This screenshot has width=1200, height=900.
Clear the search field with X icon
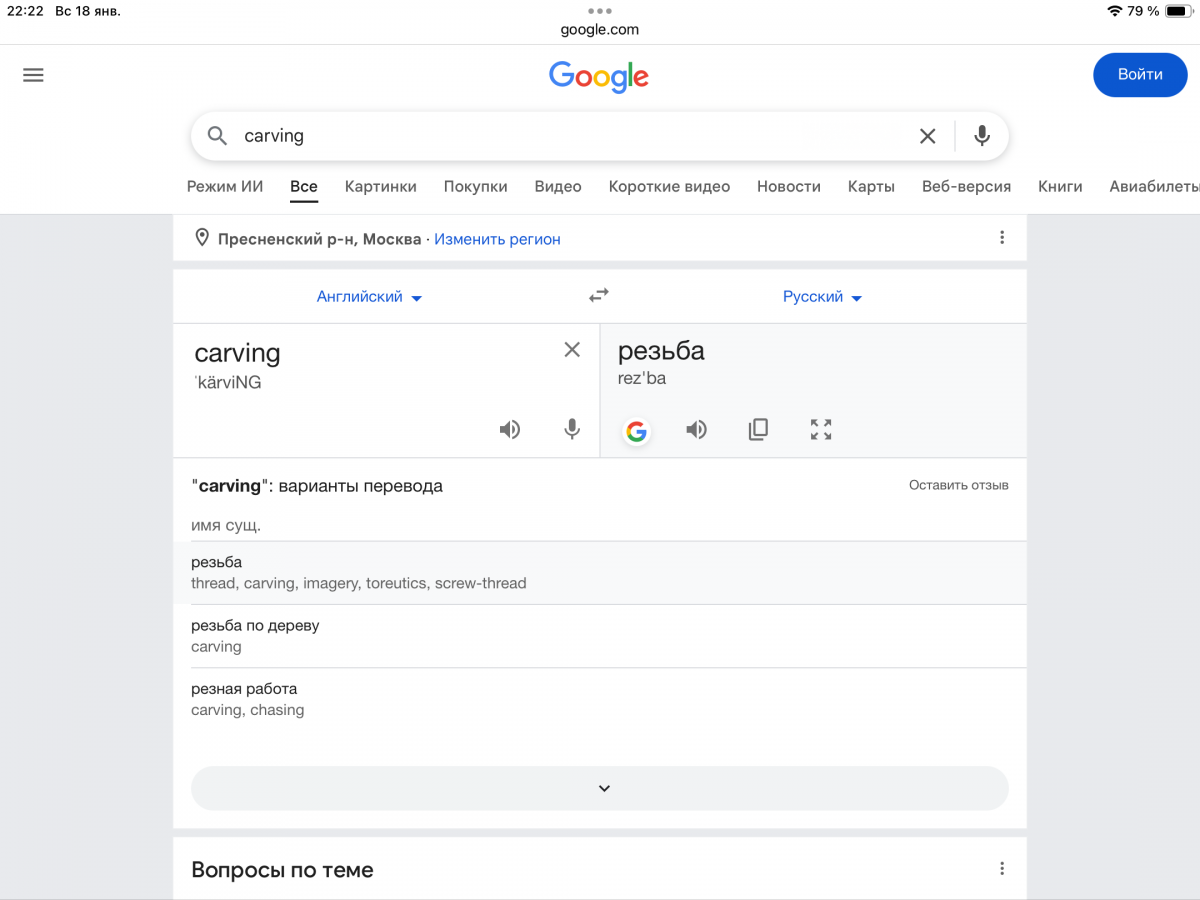click(927, 136)
